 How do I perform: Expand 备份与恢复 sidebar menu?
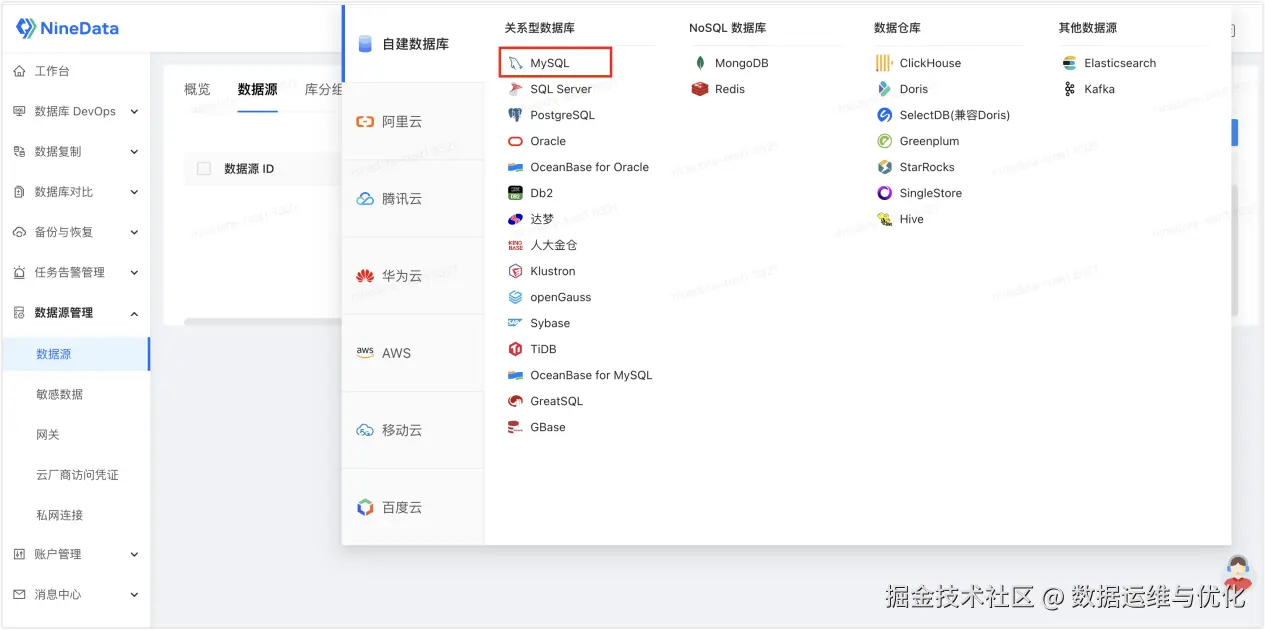tap(76, 232)
